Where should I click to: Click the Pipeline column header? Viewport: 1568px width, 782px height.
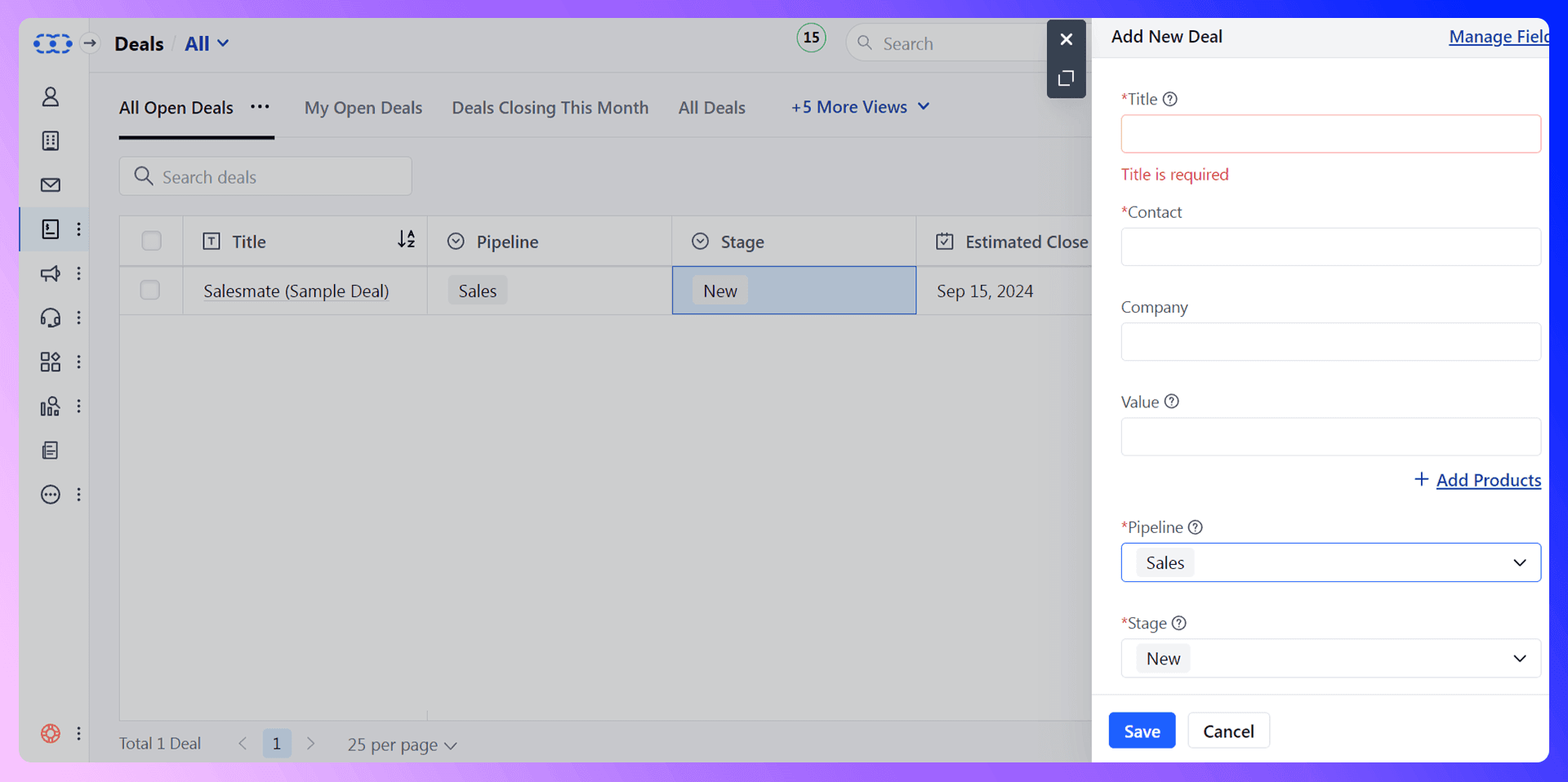click(550, 242)
